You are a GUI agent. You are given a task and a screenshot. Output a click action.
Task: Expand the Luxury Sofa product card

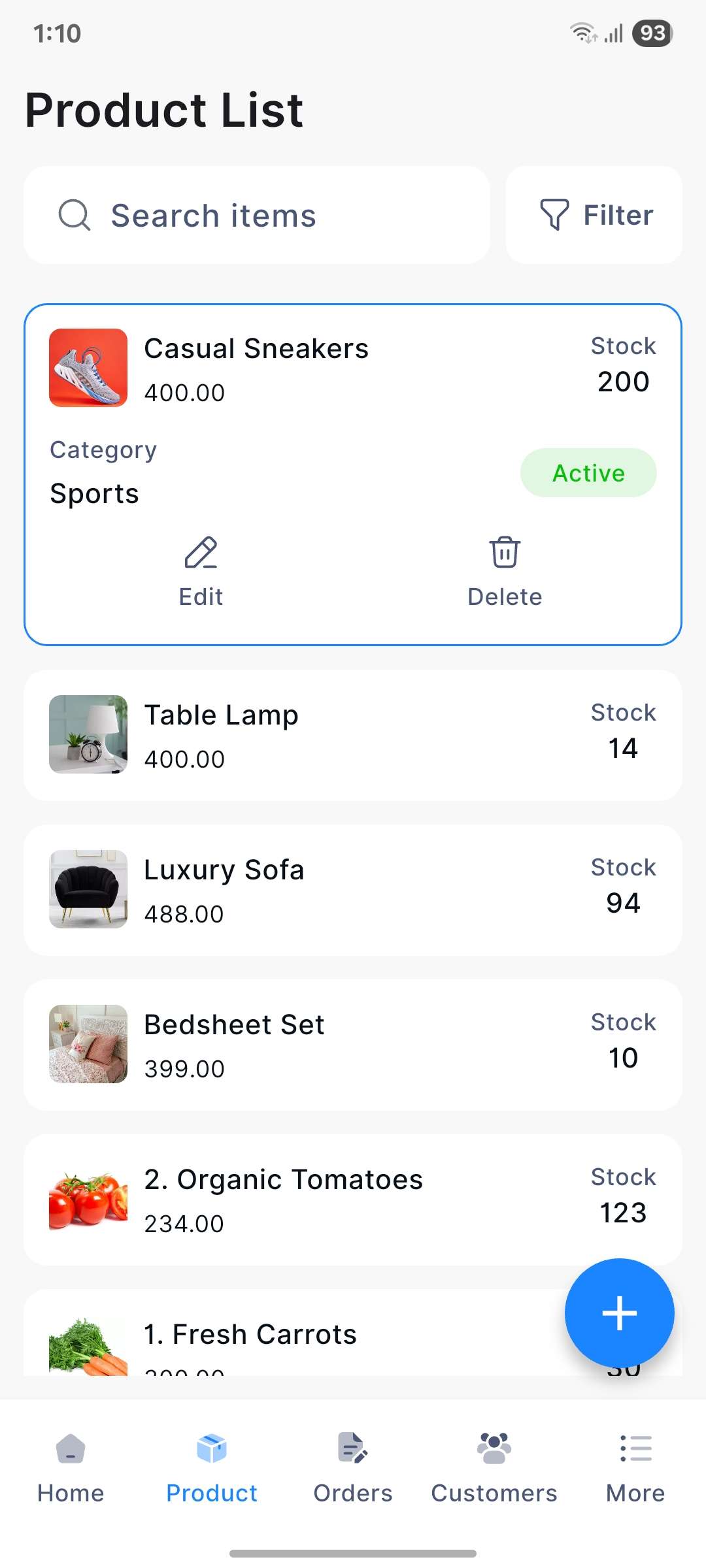(x=353, y=890)
